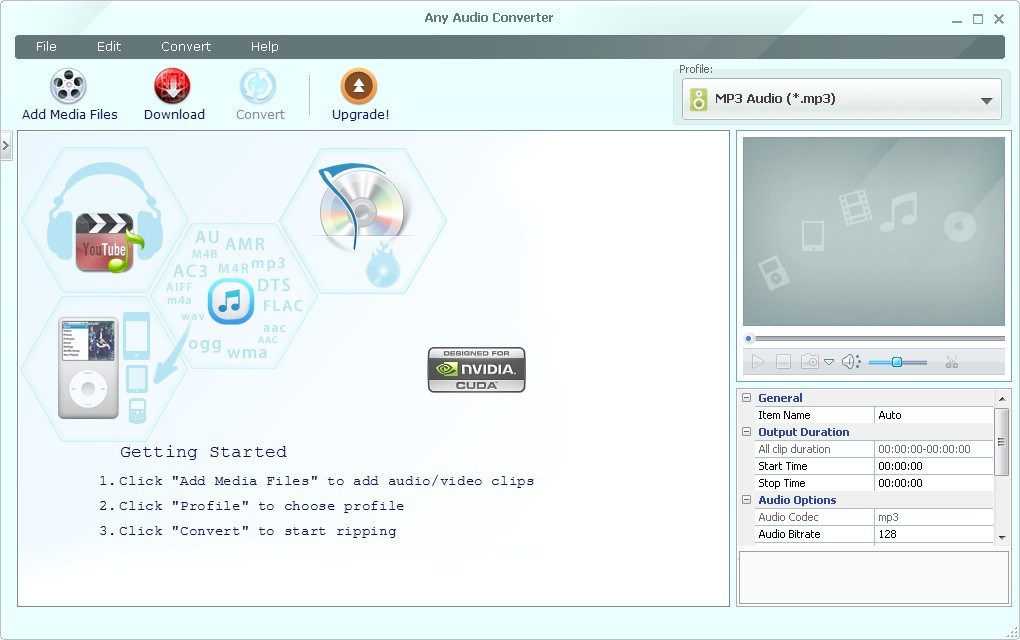Click the Start Time value field
The image size is (1020, 640).
[933, 466]
